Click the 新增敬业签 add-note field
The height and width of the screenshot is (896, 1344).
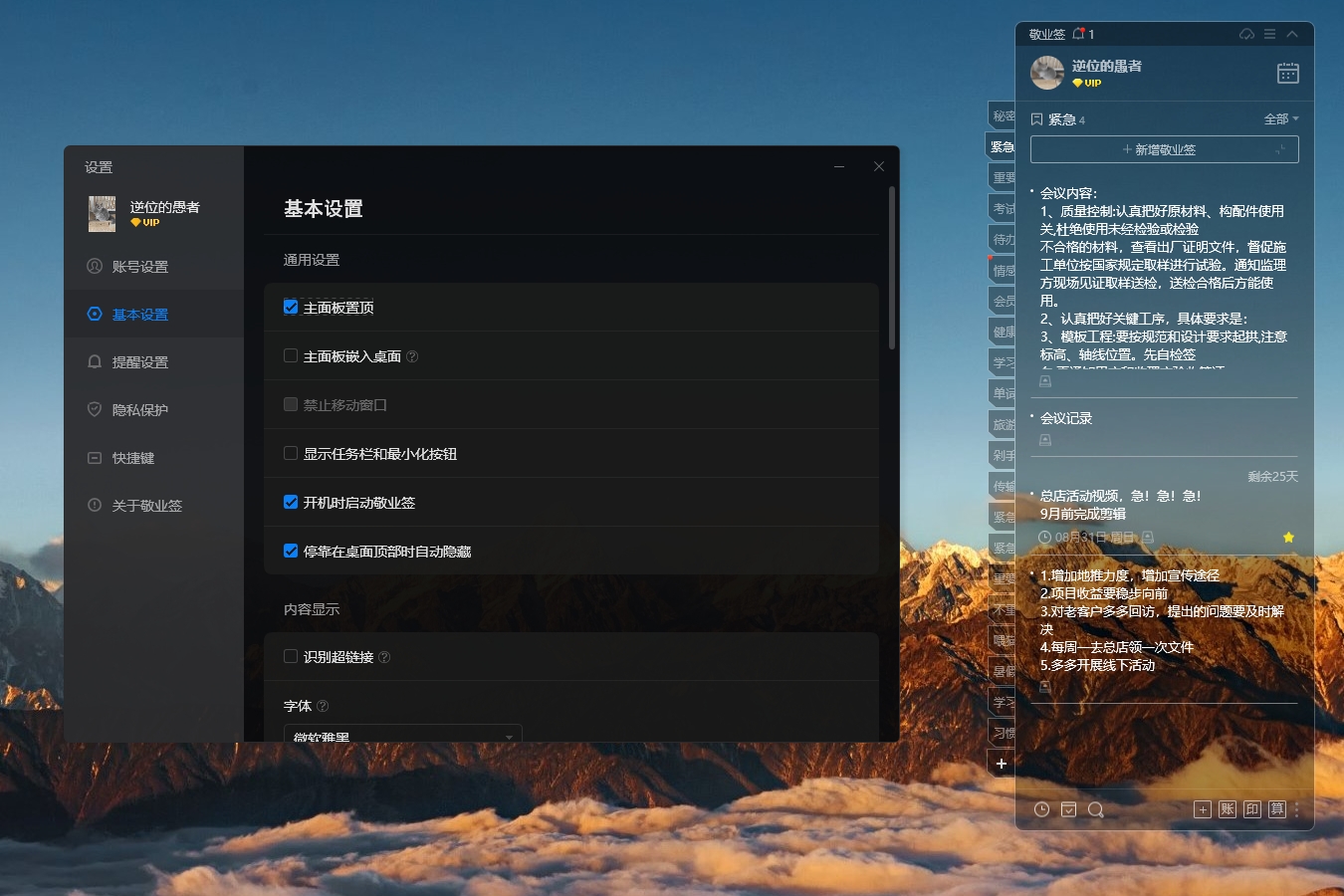pos(1164,149)
